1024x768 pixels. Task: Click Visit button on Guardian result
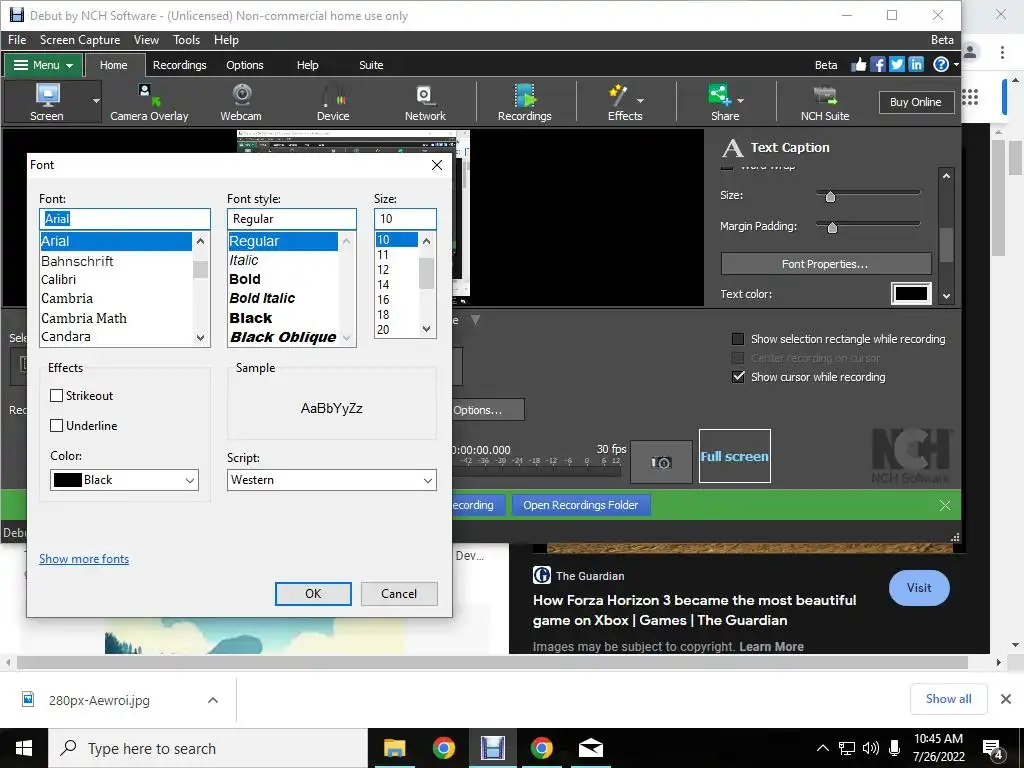point(919,588)
